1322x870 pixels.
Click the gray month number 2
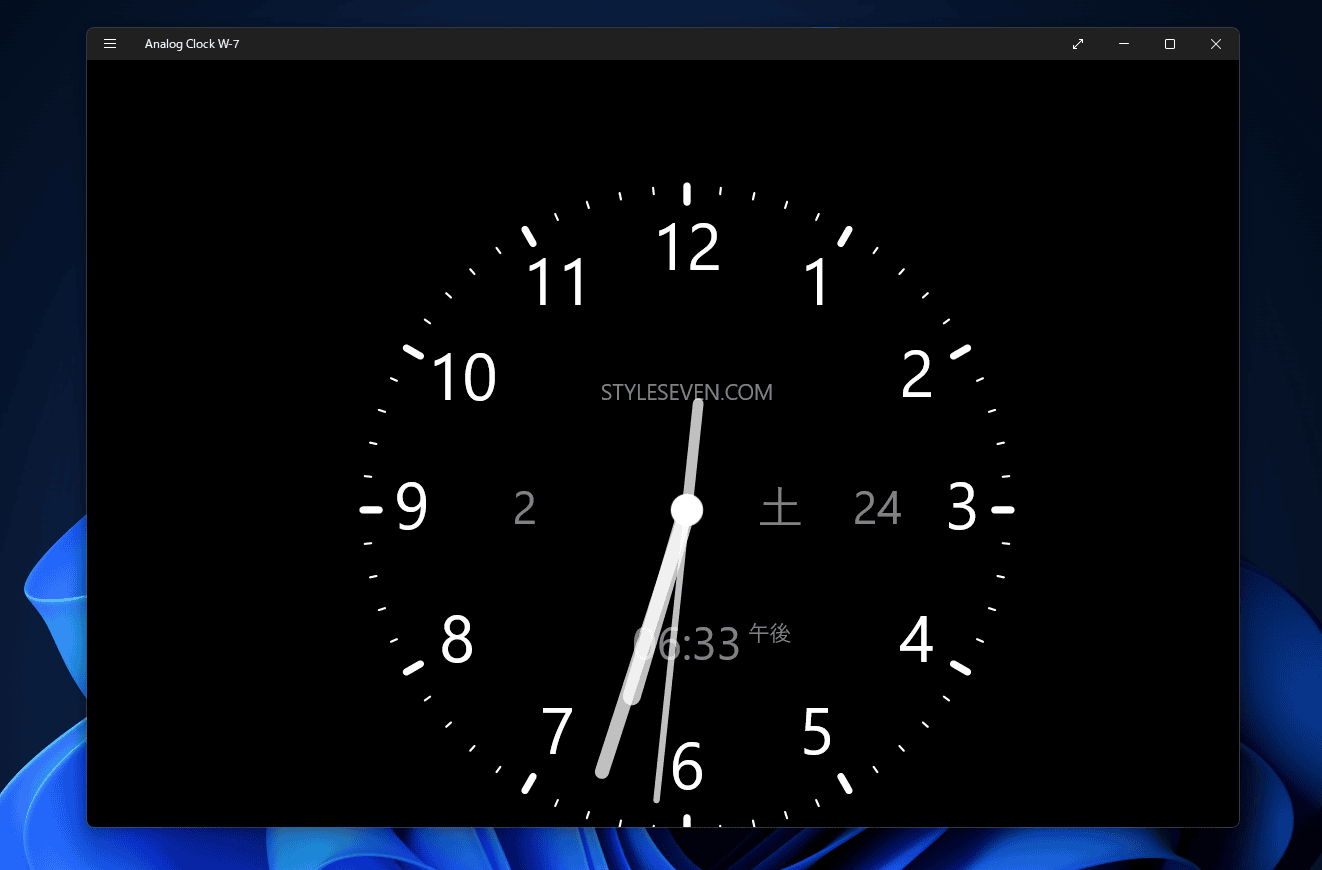(x=524, y=508)
